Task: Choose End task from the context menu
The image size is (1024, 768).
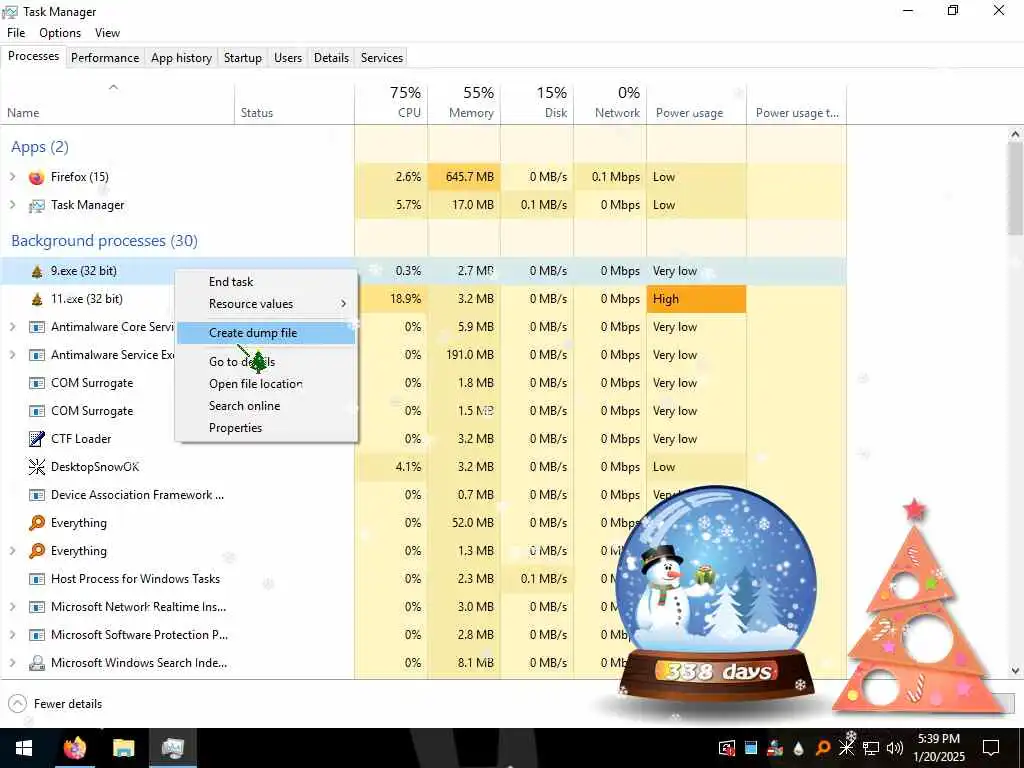Action: coord(266,282)
